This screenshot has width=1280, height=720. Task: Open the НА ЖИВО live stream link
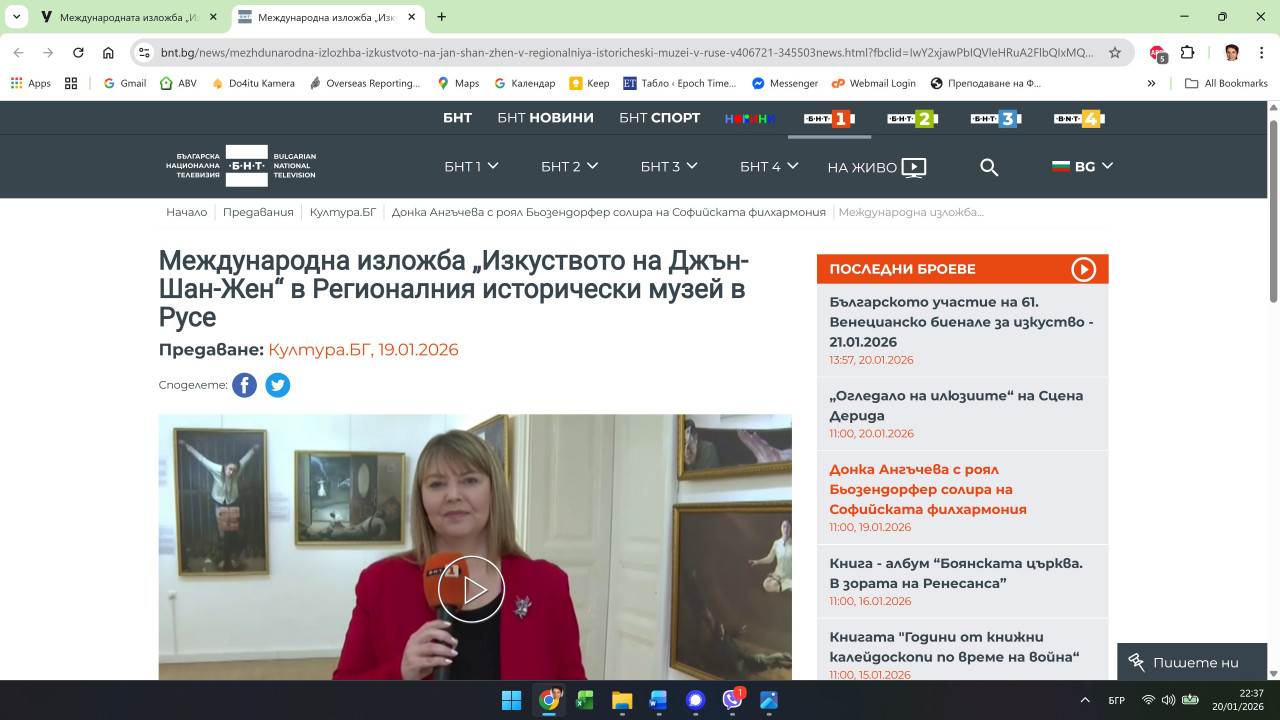click(x=876, y=167)
